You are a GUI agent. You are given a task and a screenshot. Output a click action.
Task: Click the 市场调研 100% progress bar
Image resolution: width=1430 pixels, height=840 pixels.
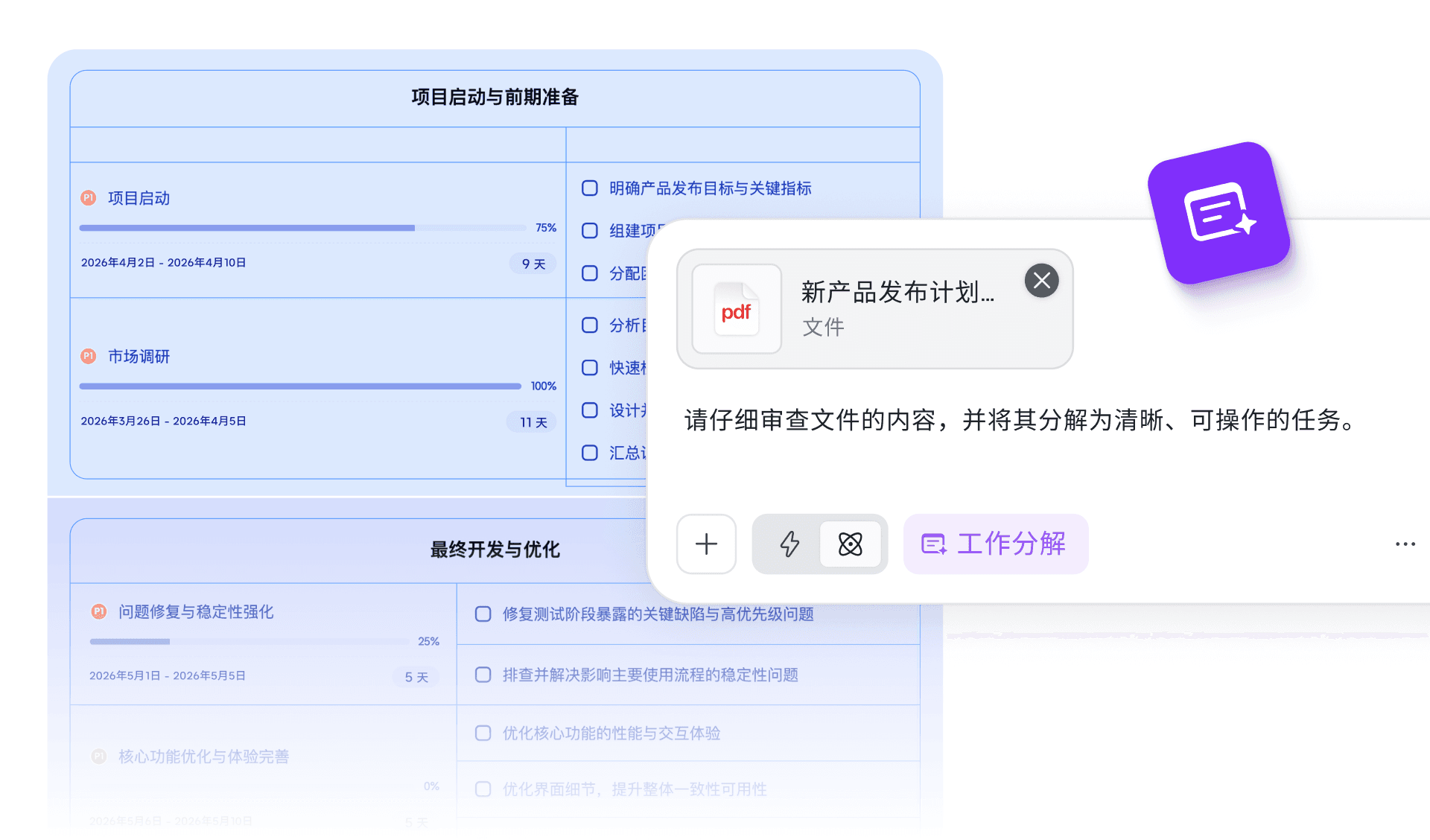pyautogui.click(x=300, y=386)
